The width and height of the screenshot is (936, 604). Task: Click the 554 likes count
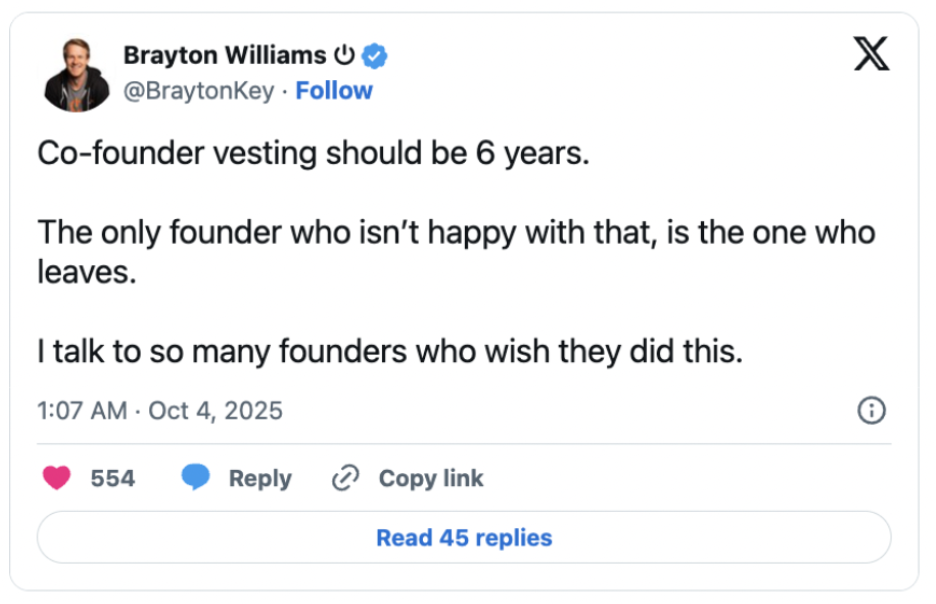pyautogui.click(x=112, y=479)
